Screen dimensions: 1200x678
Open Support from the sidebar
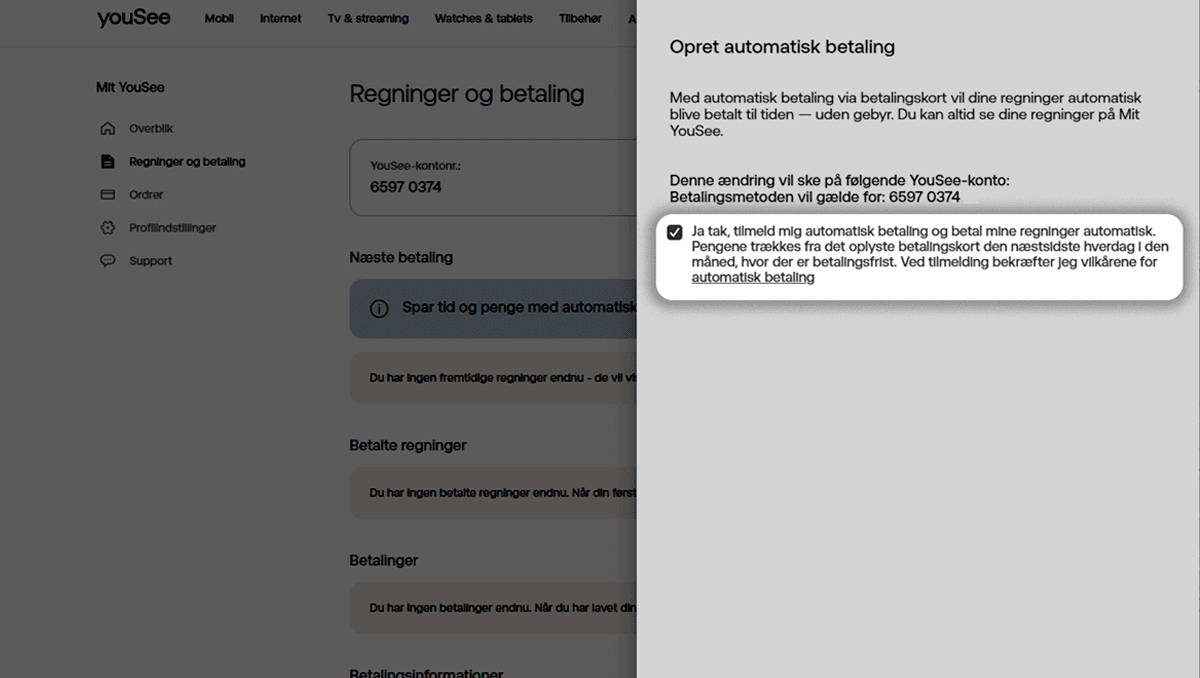[151, 261]
